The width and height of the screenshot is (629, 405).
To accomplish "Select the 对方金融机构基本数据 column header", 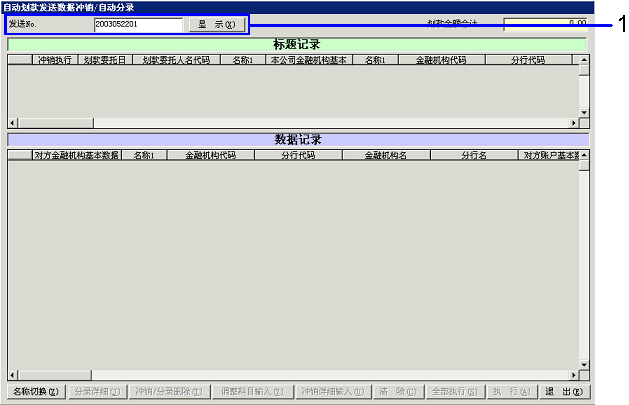I will coord(77,155).
